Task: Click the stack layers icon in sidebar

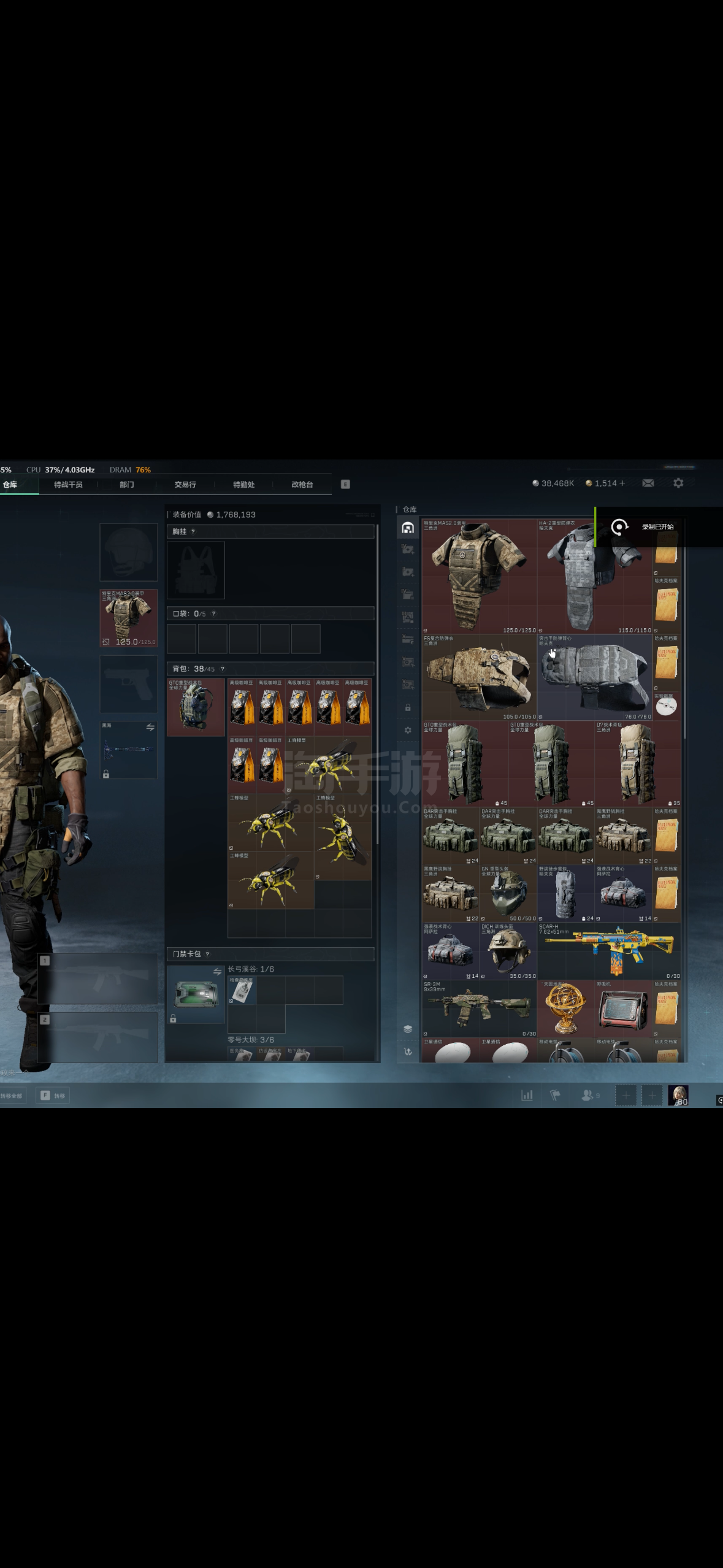Action: [408, 1029]
